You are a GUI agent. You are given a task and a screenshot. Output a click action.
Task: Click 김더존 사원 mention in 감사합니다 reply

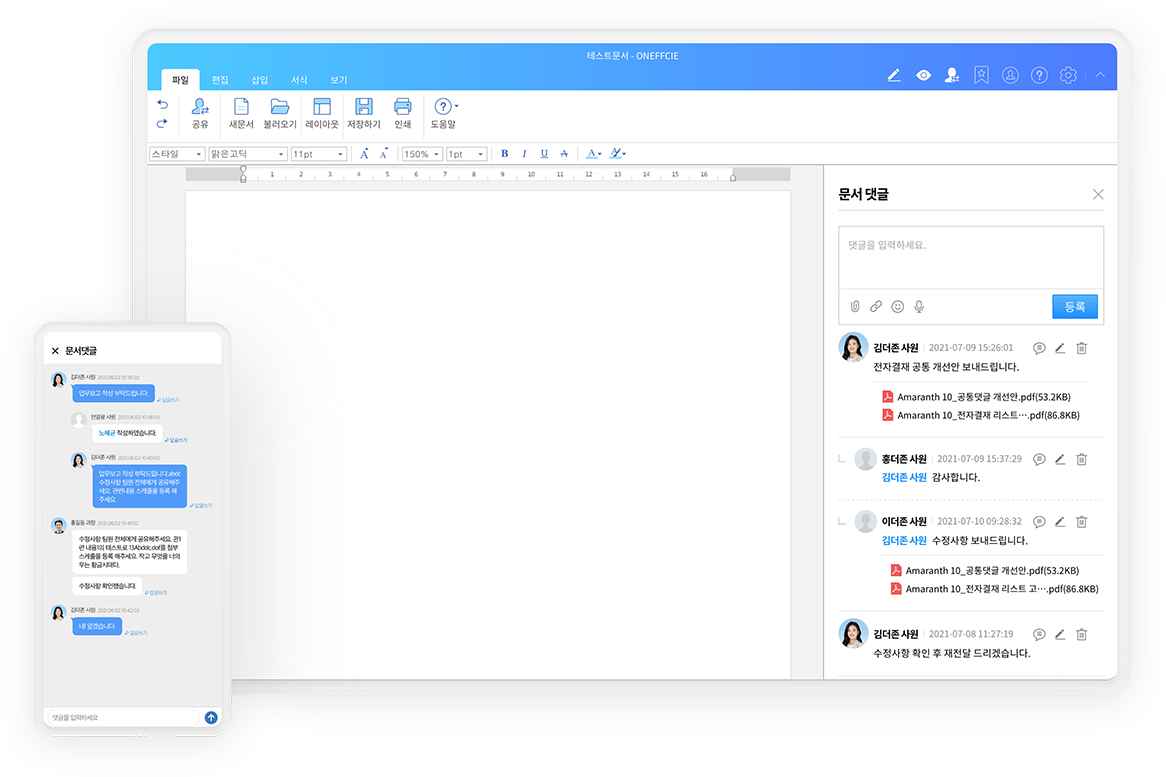(x=904, y=477)
